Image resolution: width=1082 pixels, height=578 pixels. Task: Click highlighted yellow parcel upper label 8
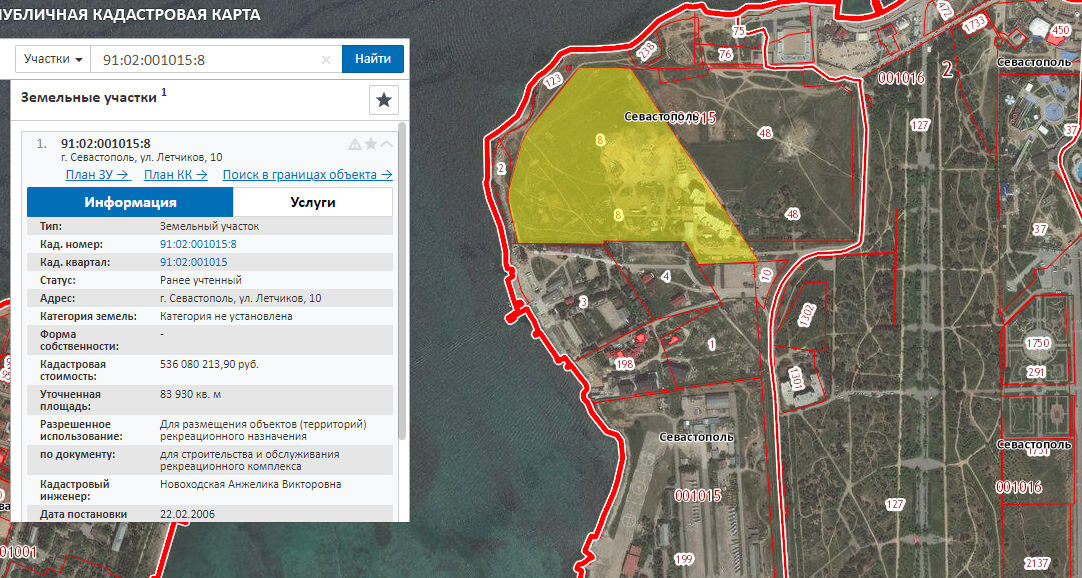click(x=600, y=140)
